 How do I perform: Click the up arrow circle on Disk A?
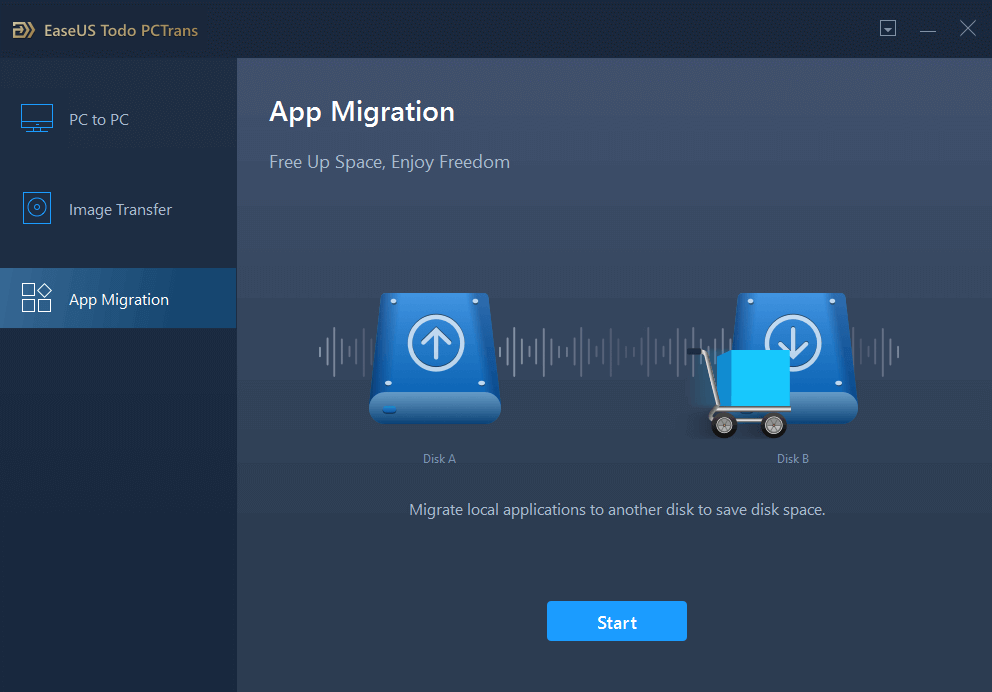pyautogui.click(x=436, y=343)
